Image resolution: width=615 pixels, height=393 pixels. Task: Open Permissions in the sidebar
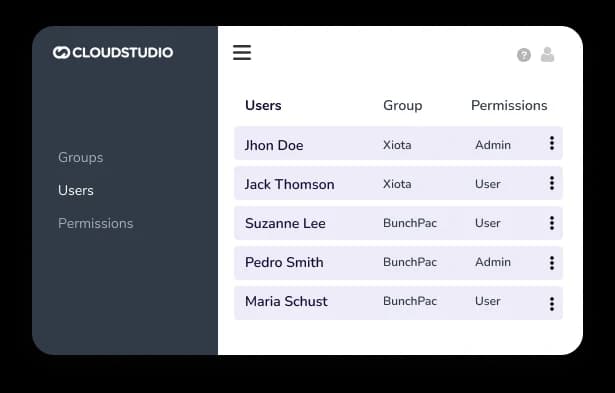[96, 224]
